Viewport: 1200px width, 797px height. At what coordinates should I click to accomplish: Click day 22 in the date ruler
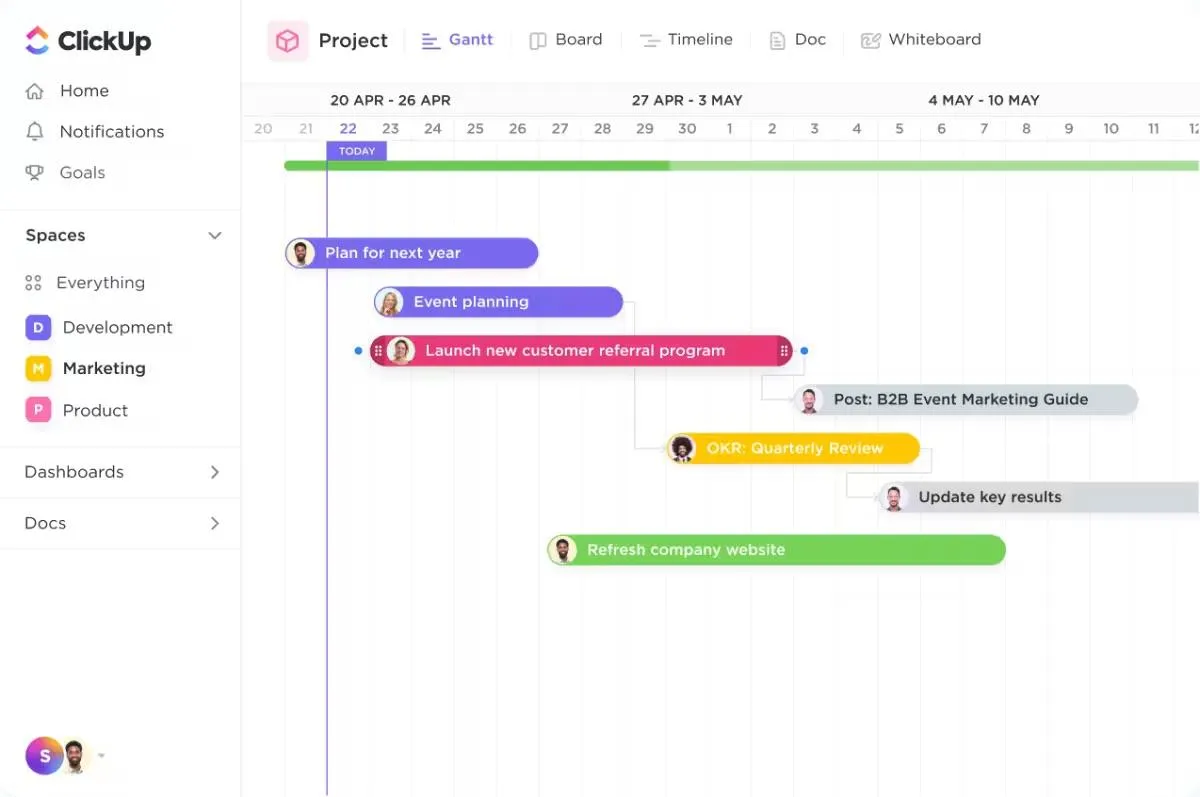point(348,128)
